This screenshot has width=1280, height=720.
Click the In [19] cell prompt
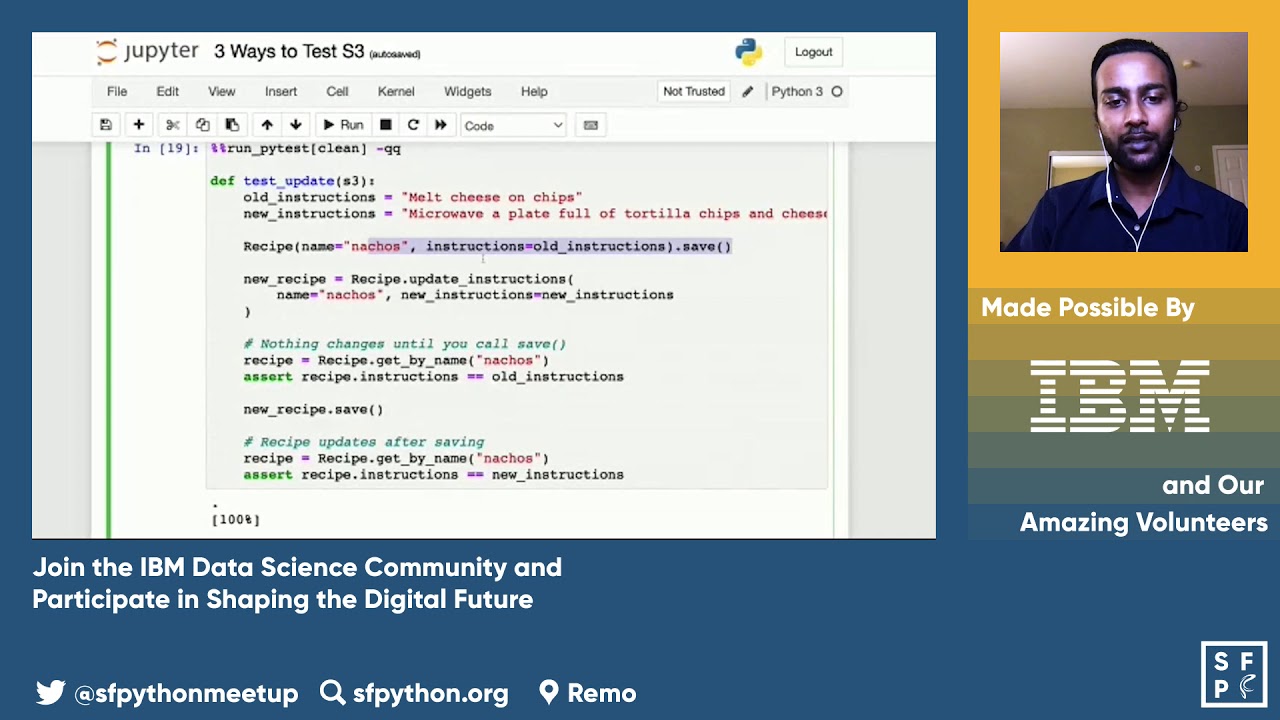click(167, 148)
